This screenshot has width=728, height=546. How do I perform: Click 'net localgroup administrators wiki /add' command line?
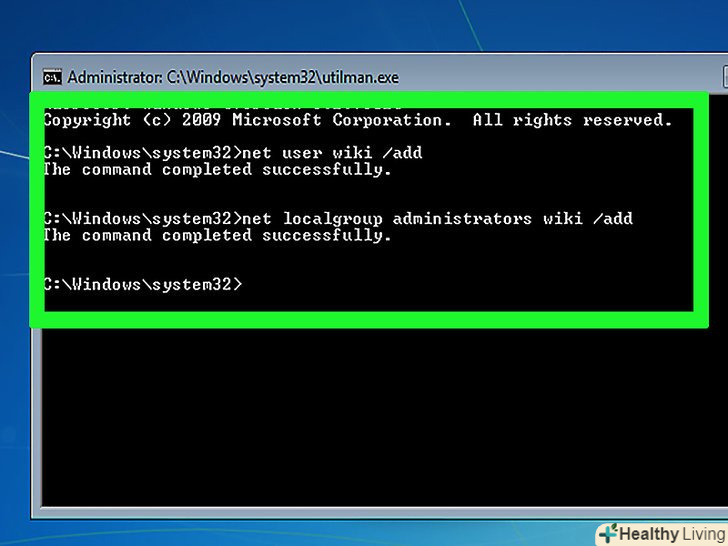coord(338,219)
